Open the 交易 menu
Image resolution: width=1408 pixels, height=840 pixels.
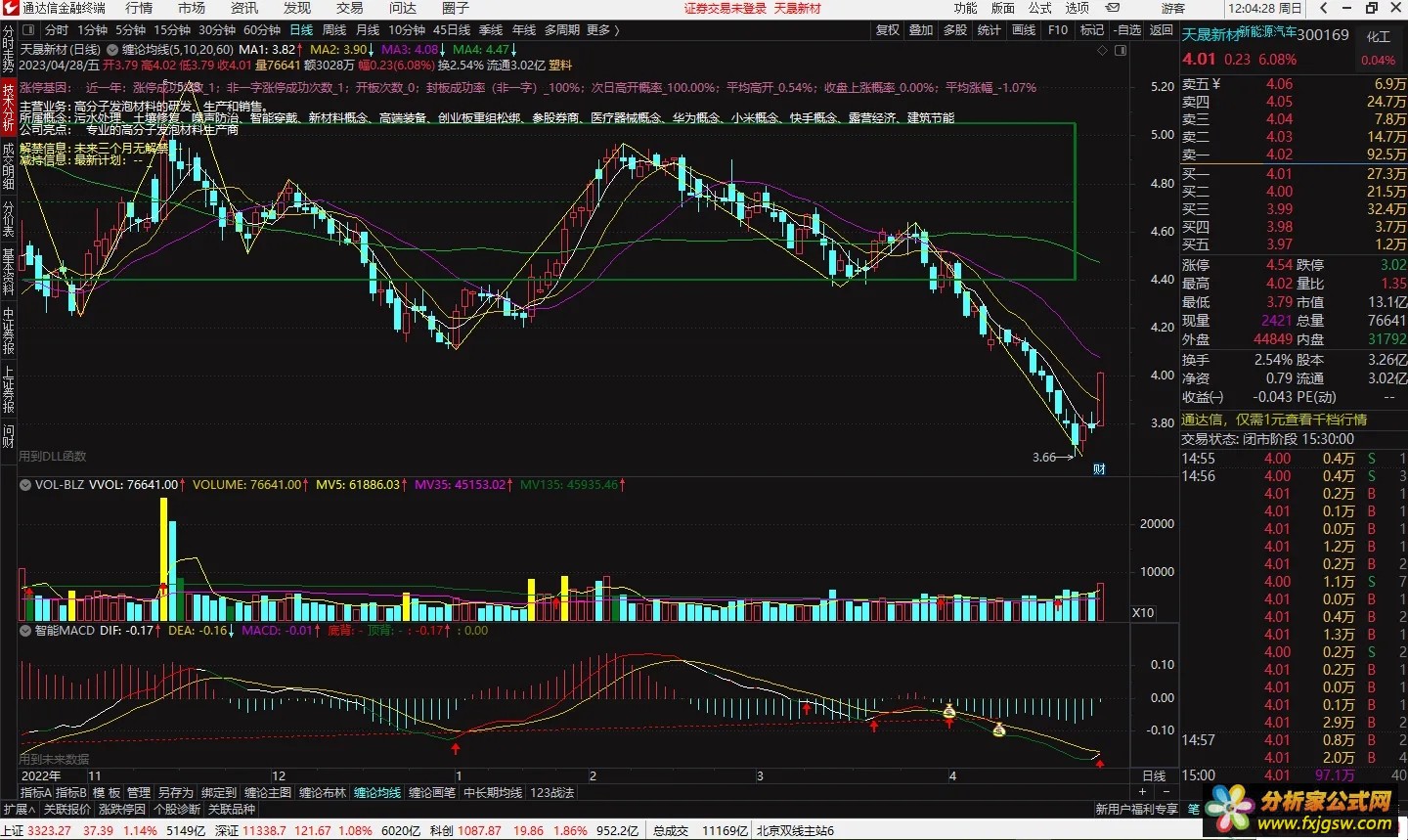pyautogui.click(x=350, y=8)
